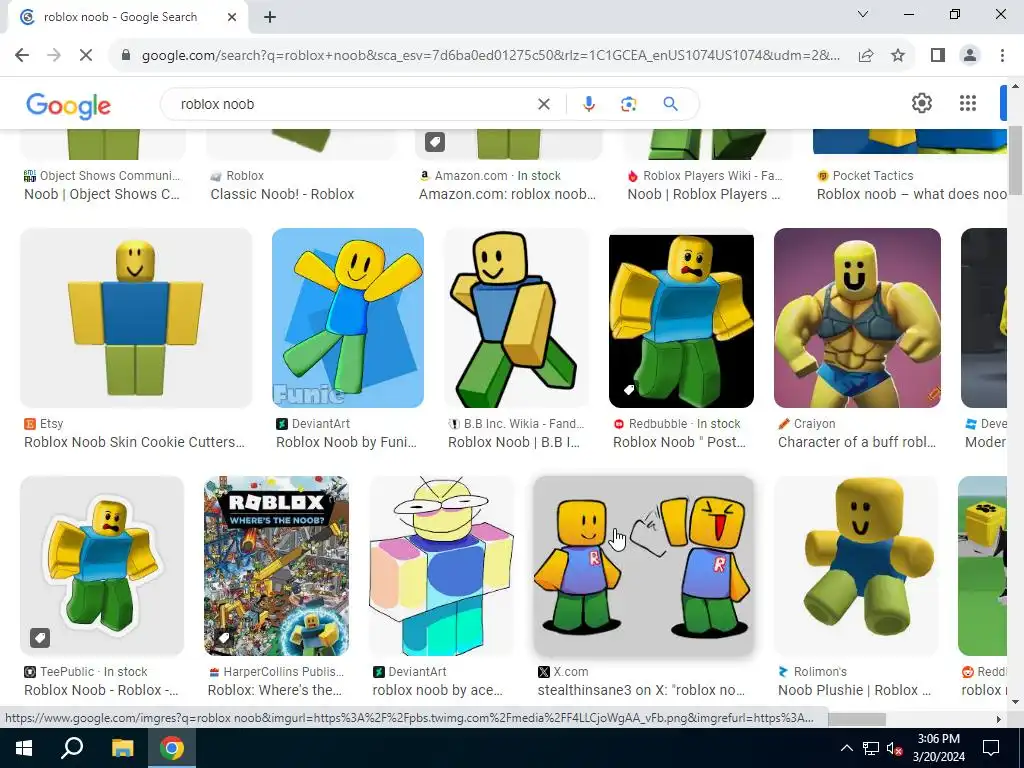Open Etsy Roblox Noob Skin Cookie Cutters image
Image resolution: width=1024 pixels, height=768 pixels.
pos(136,318)
